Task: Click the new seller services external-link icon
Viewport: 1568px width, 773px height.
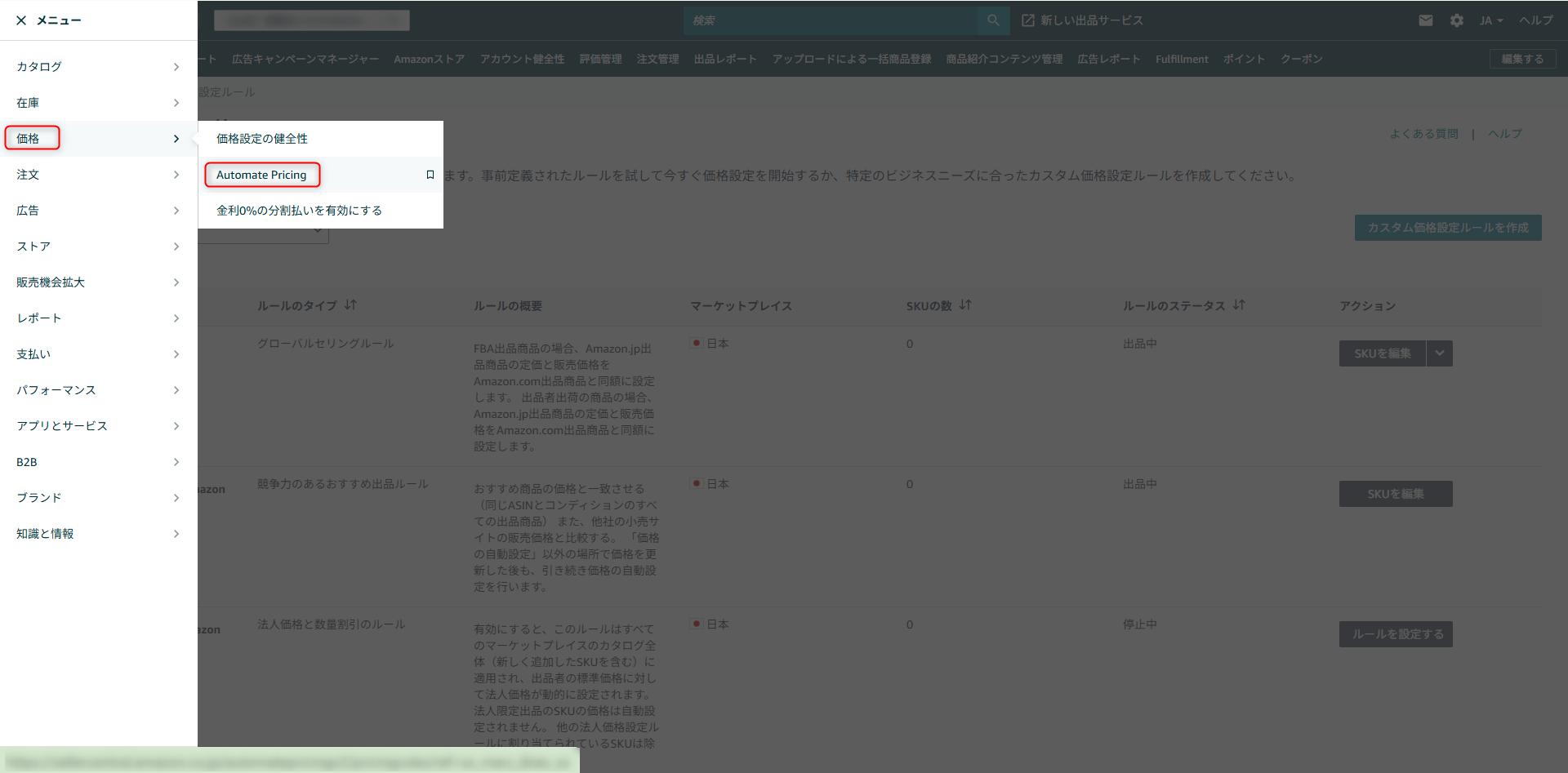Action: [x=1028, y=20]
